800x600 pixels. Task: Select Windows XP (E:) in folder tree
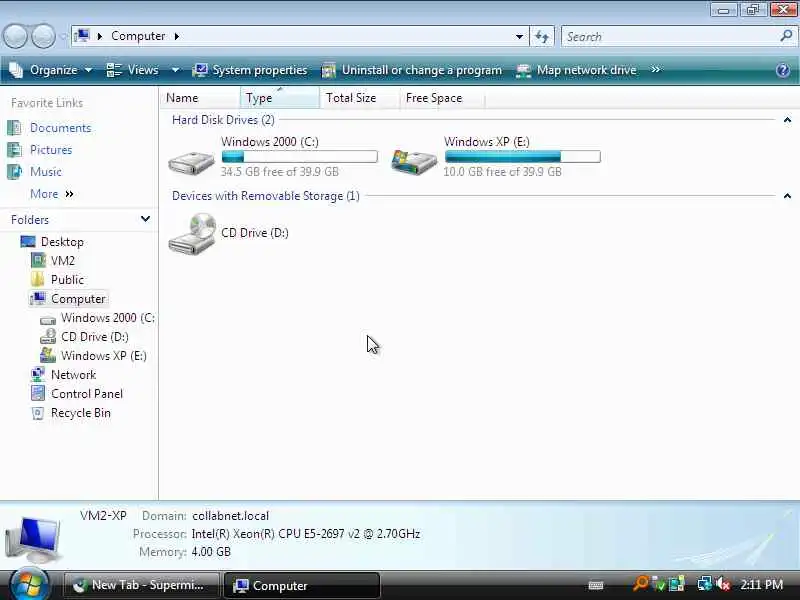[x=104, y=356]
